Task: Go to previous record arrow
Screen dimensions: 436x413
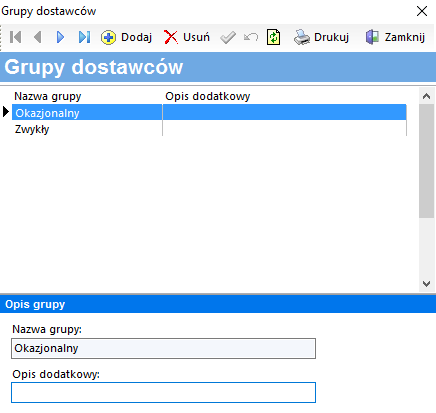Action: point(38,37)
